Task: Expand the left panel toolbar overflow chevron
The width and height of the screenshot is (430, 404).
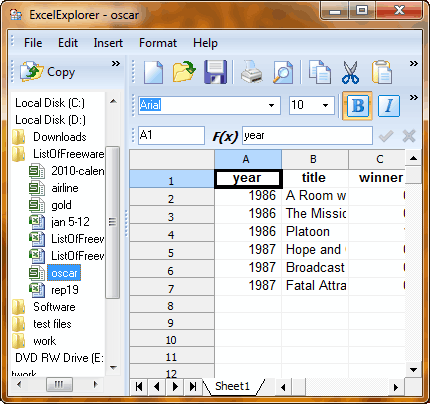Action: click(115, 63)
